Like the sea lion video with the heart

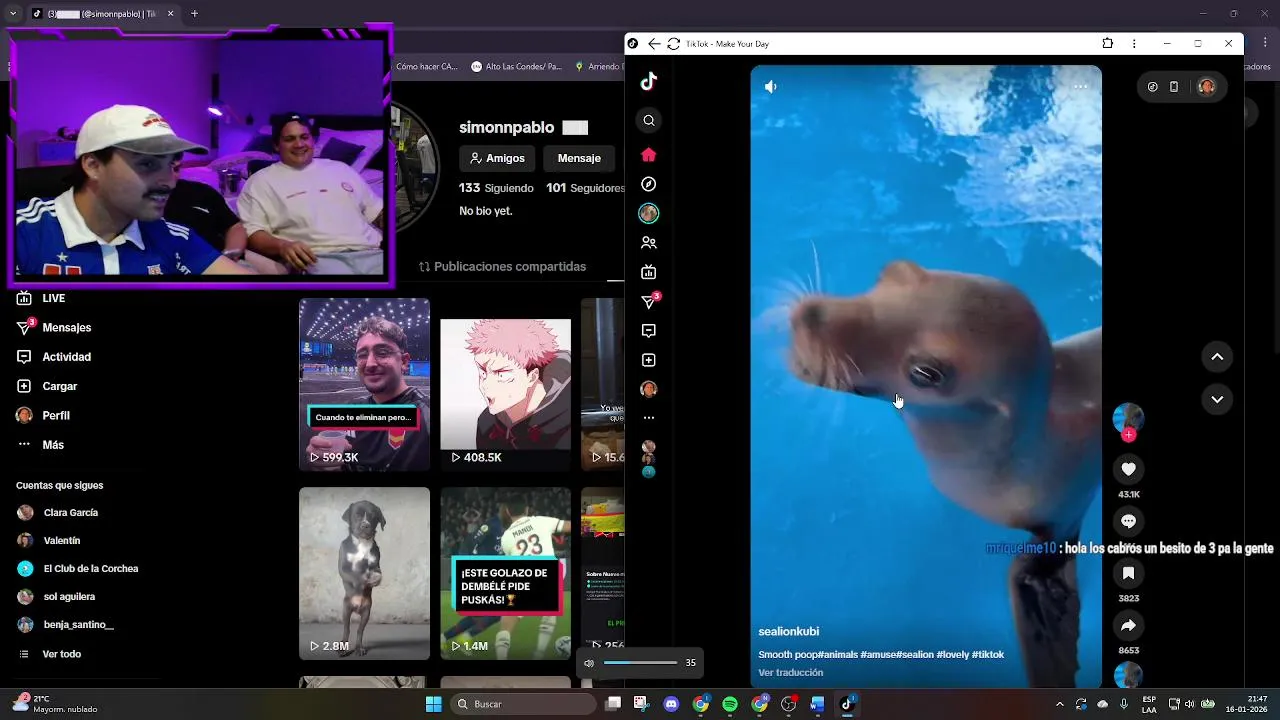click(x=1128, y=469)
